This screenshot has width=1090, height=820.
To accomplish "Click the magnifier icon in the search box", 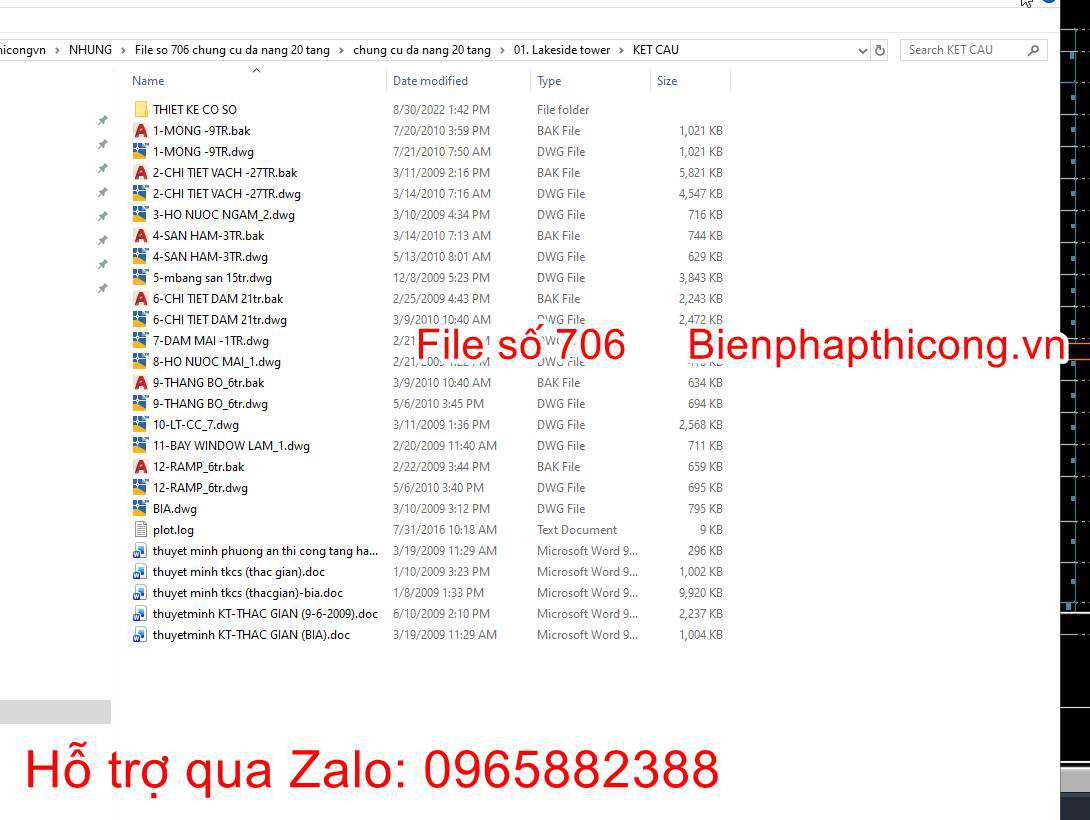I will tap(1033, 50).
